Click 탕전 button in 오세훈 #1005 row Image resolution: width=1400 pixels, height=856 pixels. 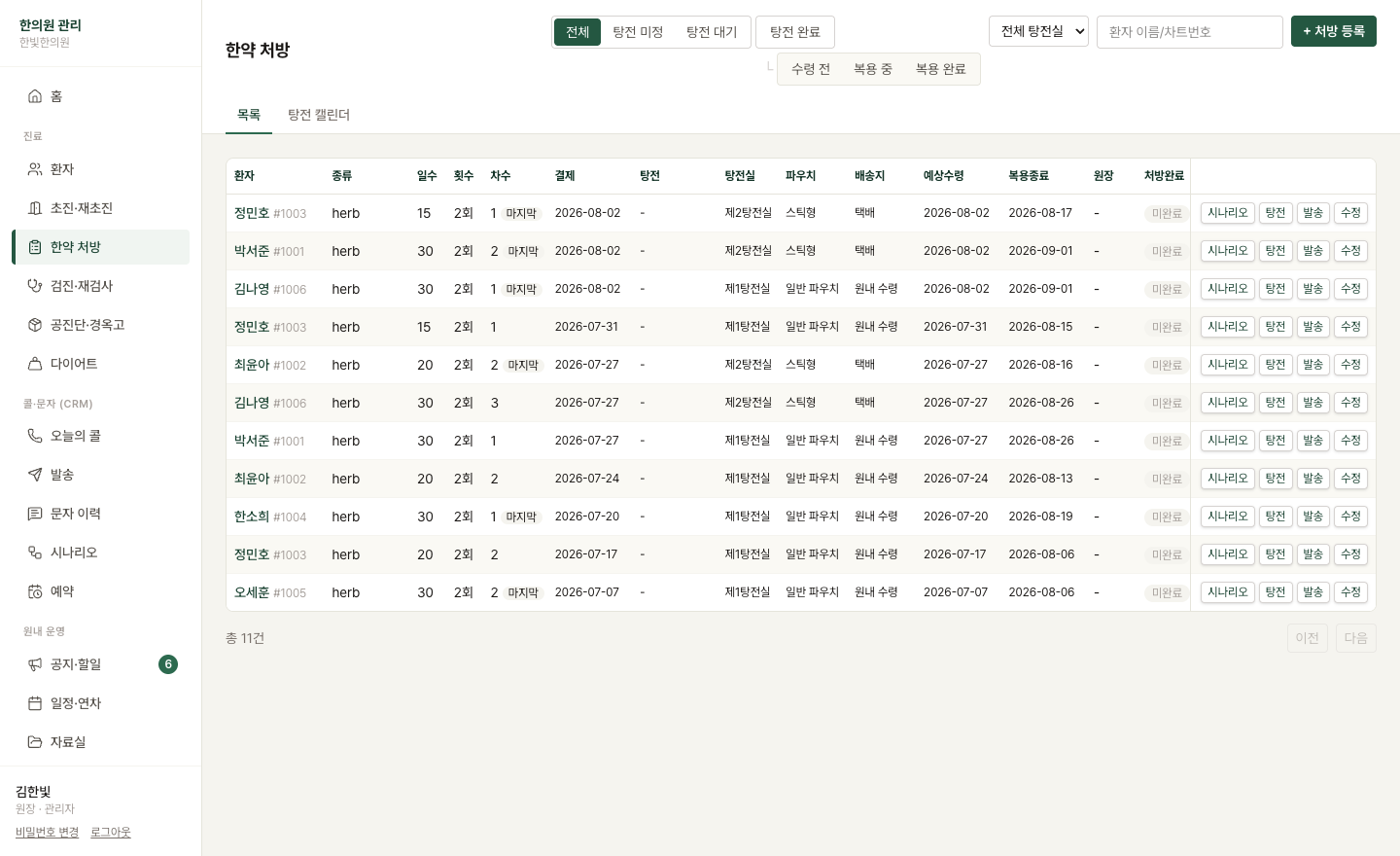1276,592
